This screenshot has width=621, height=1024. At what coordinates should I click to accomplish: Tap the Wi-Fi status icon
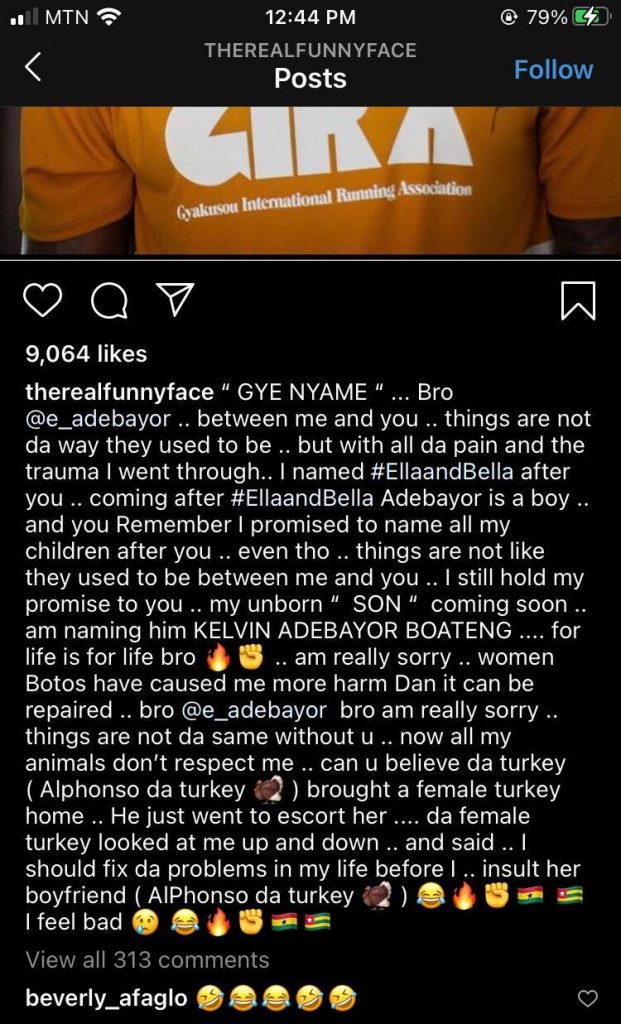108,17
